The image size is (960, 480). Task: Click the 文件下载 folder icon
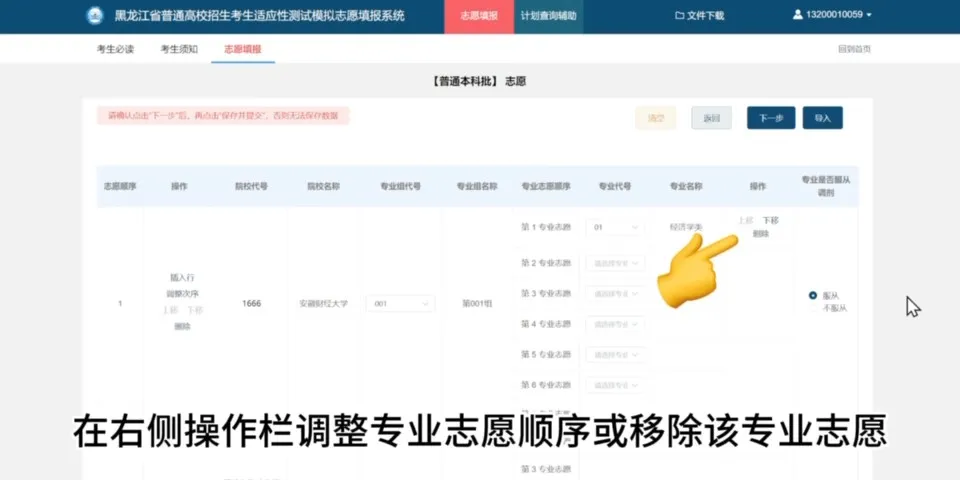click(680, 16)
